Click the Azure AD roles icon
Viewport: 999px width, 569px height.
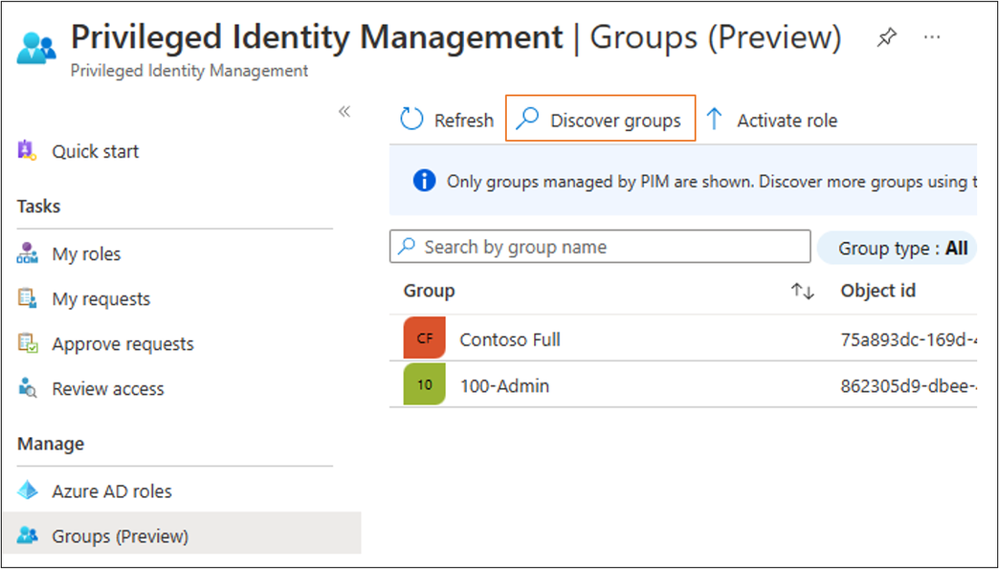click(x=27, y=491)
